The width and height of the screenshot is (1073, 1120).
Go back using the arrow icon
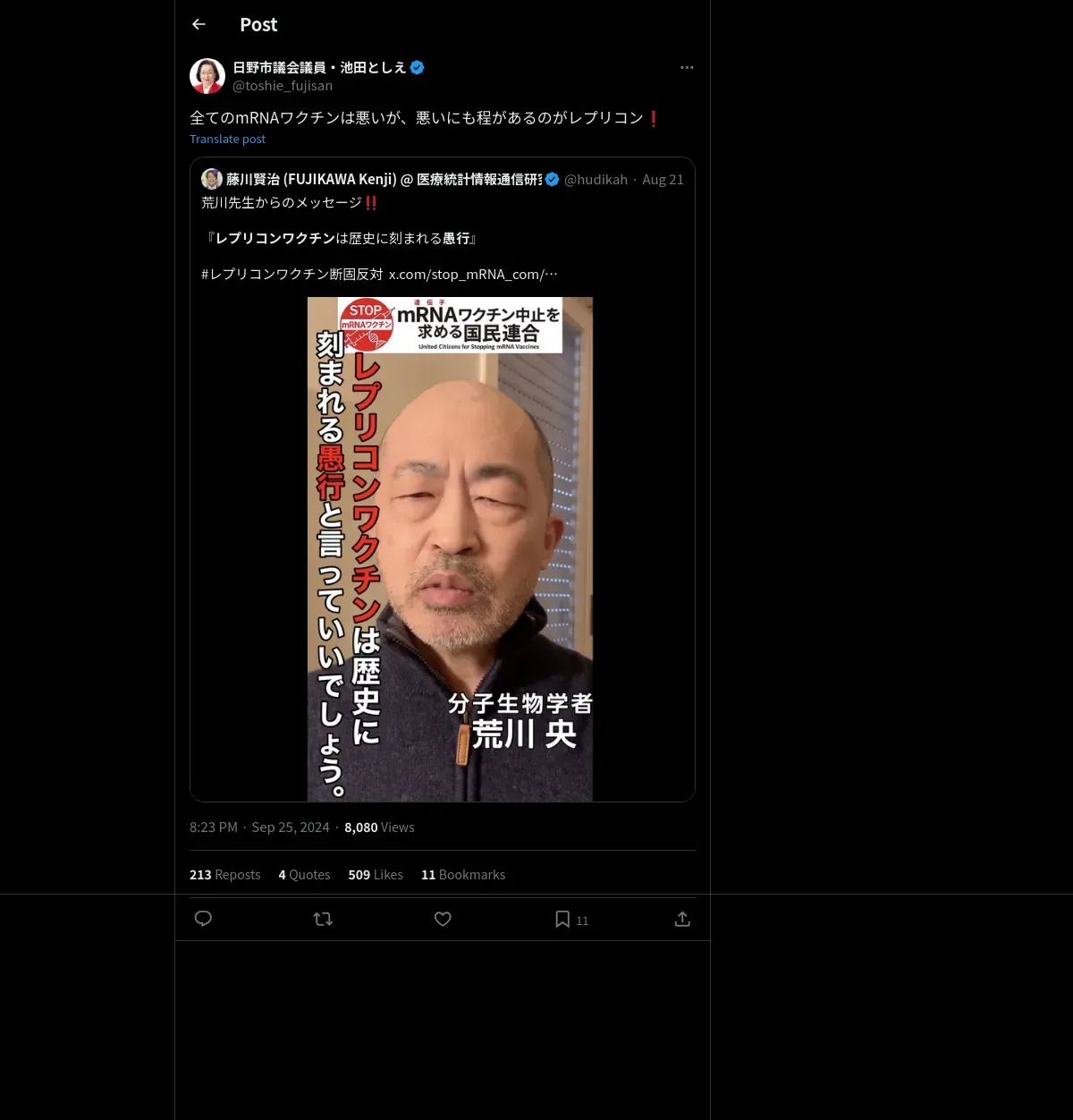point(199,24)
